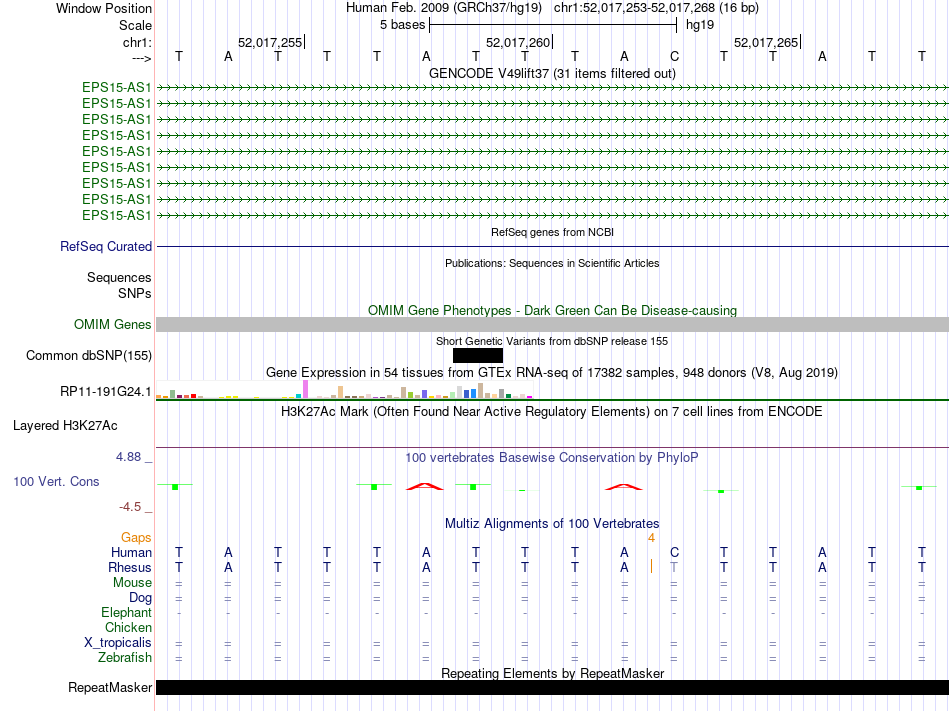Click the -4.5 lower scale value

coord(130,507)
